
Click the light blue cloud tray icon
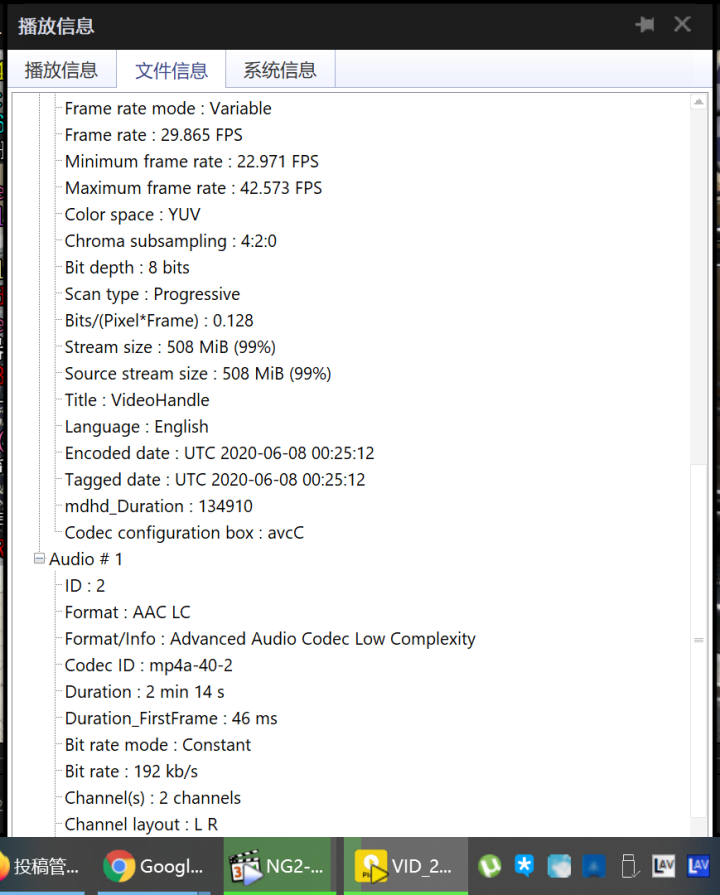pyautogui.click(x=559, y=866)
